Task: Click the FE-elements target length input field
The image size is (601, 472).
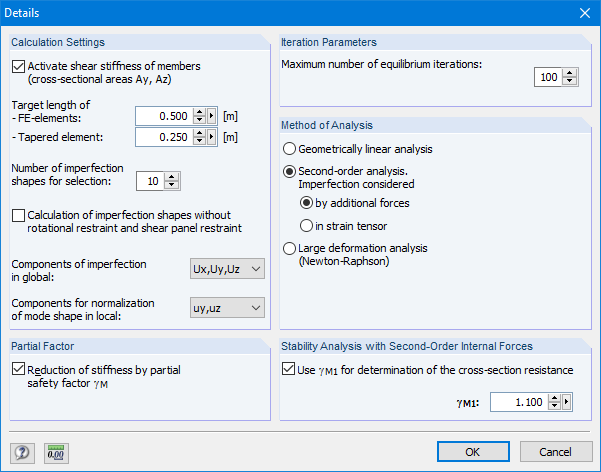Action: pyautogui.click(x=161, y=115)
